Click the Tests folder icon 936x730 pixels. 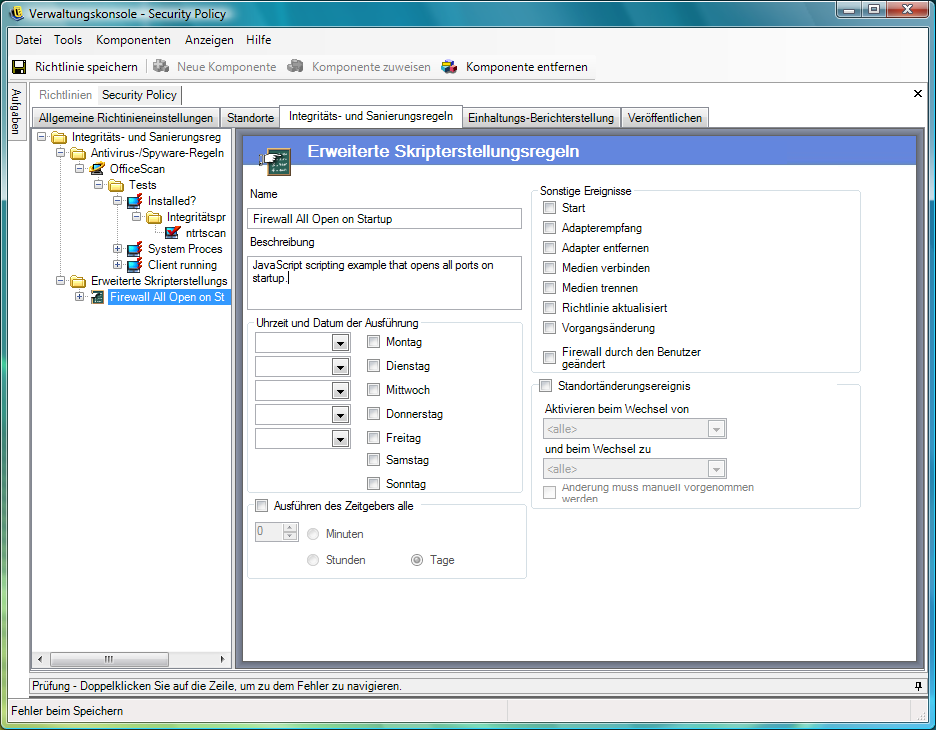coord(116,185)
